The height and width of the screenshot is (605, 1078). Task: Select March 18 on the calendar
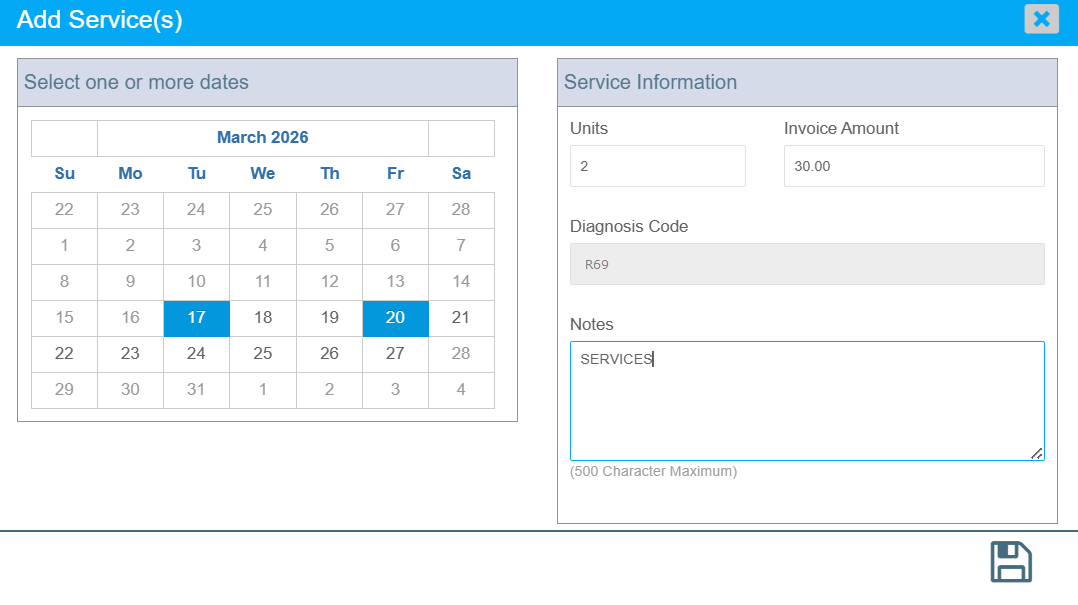pyautogui.click(x=263, y=318)
